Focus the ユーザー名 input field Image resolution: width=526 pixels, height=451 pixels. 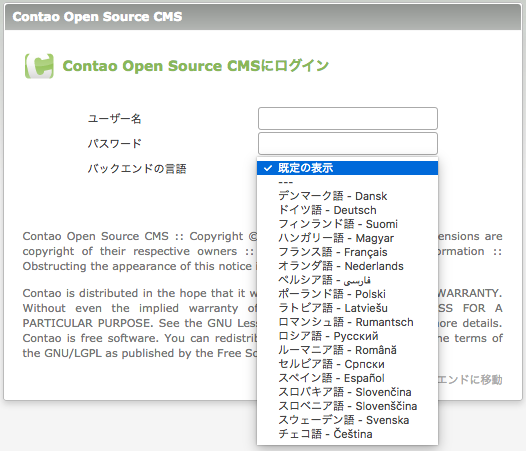(348, 118)
